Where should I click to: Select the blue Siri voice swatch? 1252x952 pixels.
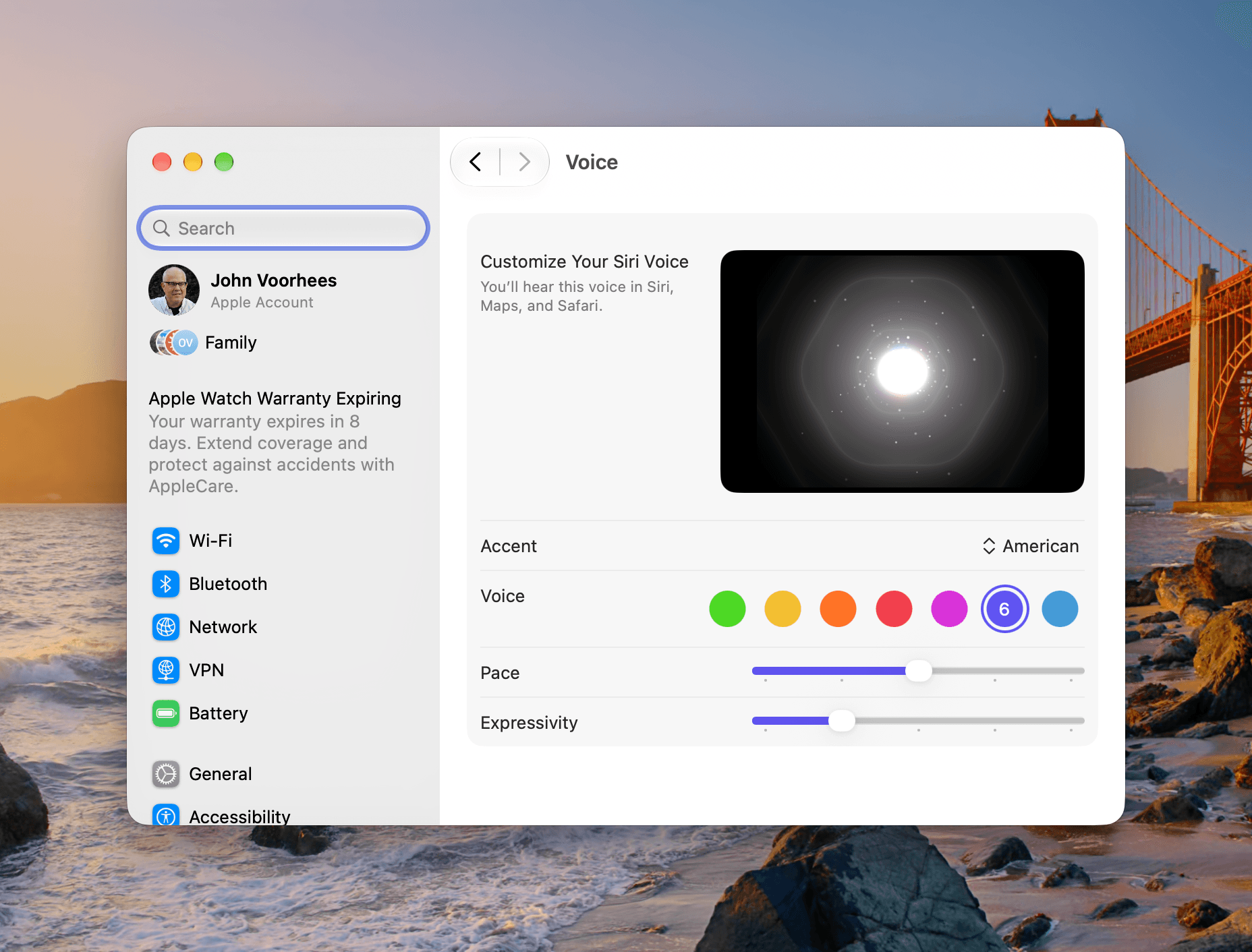[x=1060, y=609]
